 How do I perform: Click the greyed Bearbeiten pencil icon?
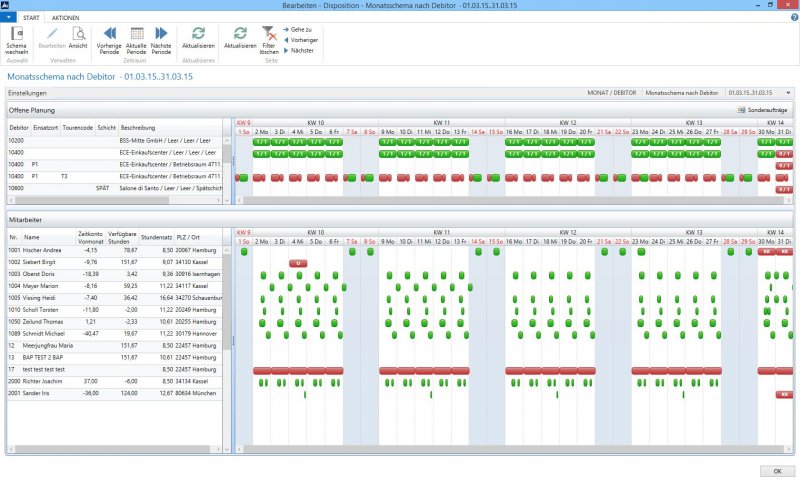pyautogui.click(x=52, y=34)
